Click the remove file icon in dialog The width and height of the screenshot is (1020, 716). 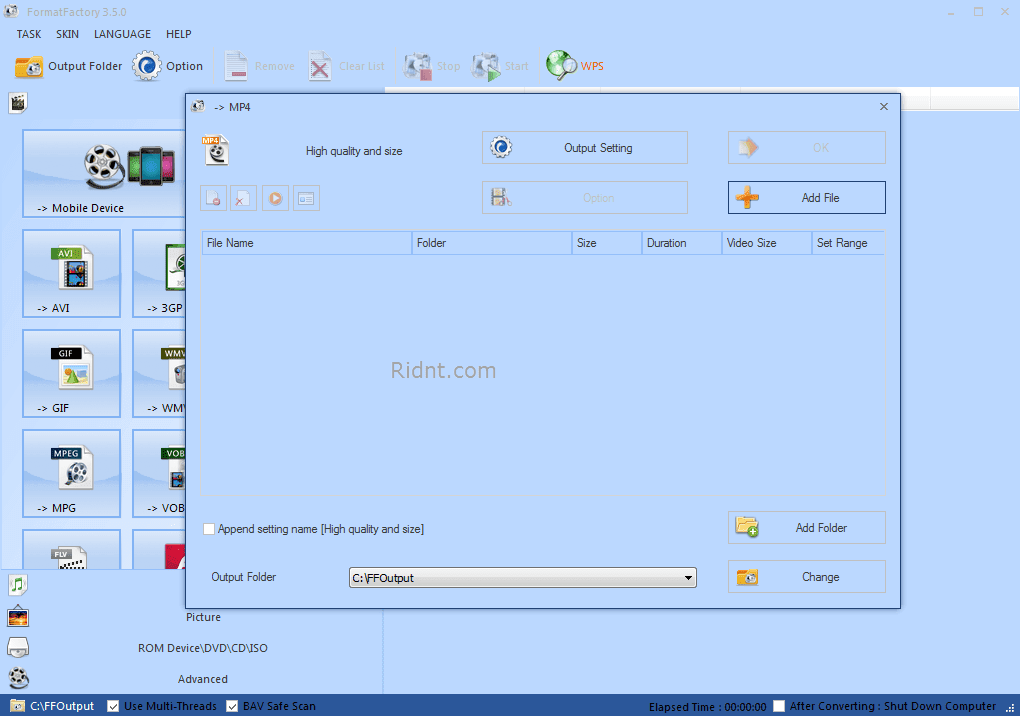(x=213, y=198)
